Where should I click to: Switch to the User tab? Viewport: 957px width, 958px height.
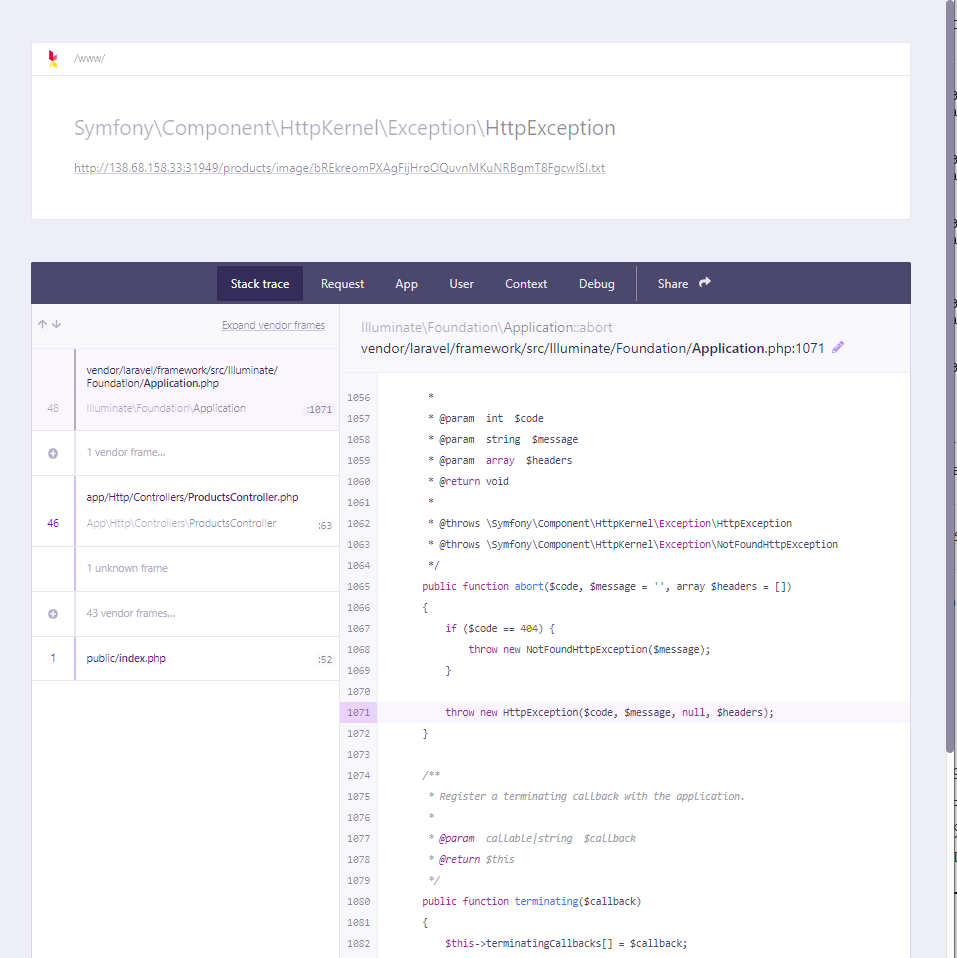click(461, 283)
